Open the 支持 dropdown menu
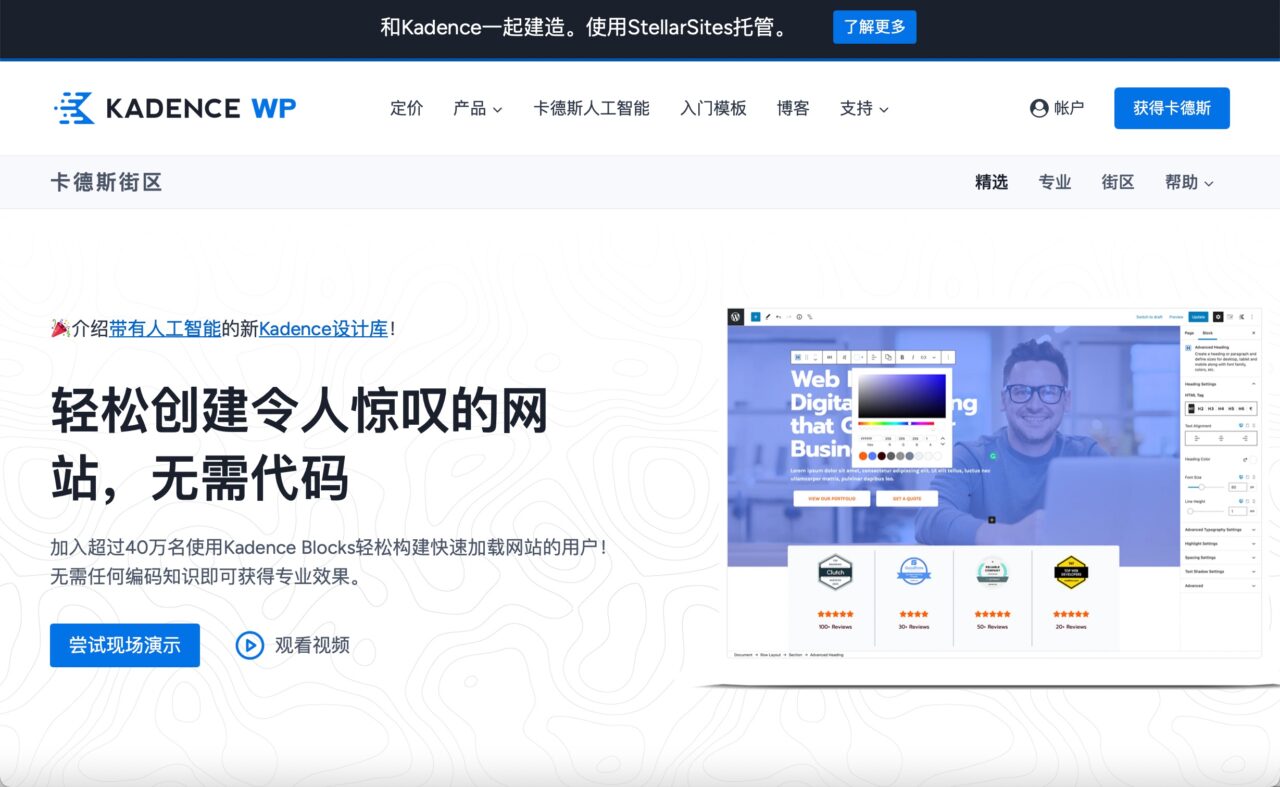The image size is (1280, 787). pyautogui.click(x=864, y=108)
